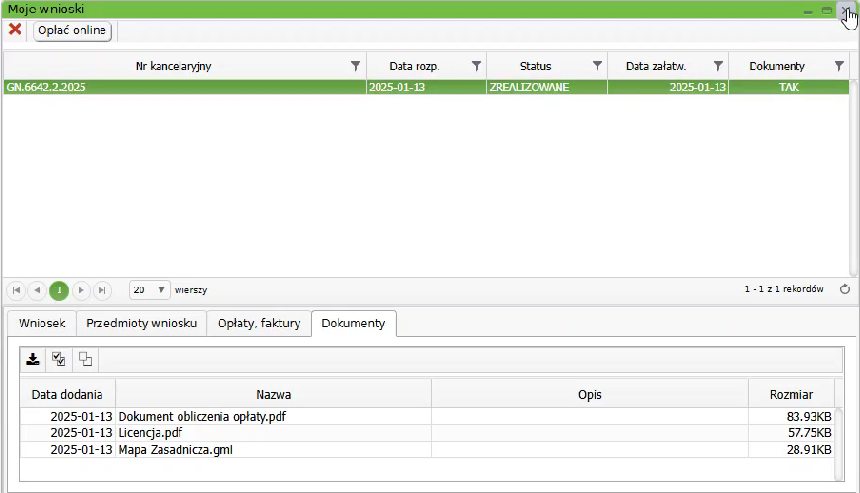Open filter for Nr kancelaryjny column
This screenshot has width=860, height=493.
tap(355, 66)
